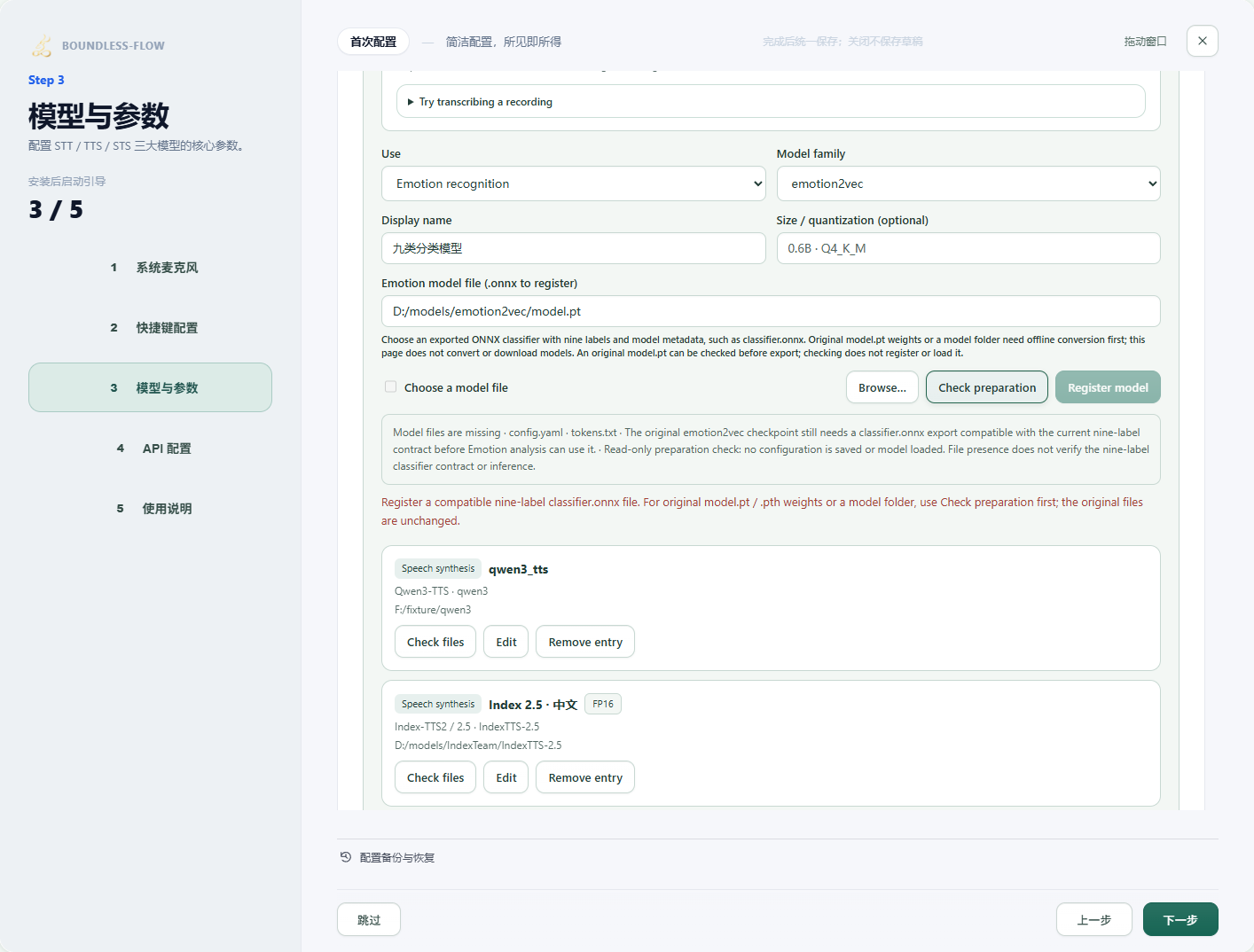Focus the Size / quantization field
The image size is (1254, 952).
968,248
